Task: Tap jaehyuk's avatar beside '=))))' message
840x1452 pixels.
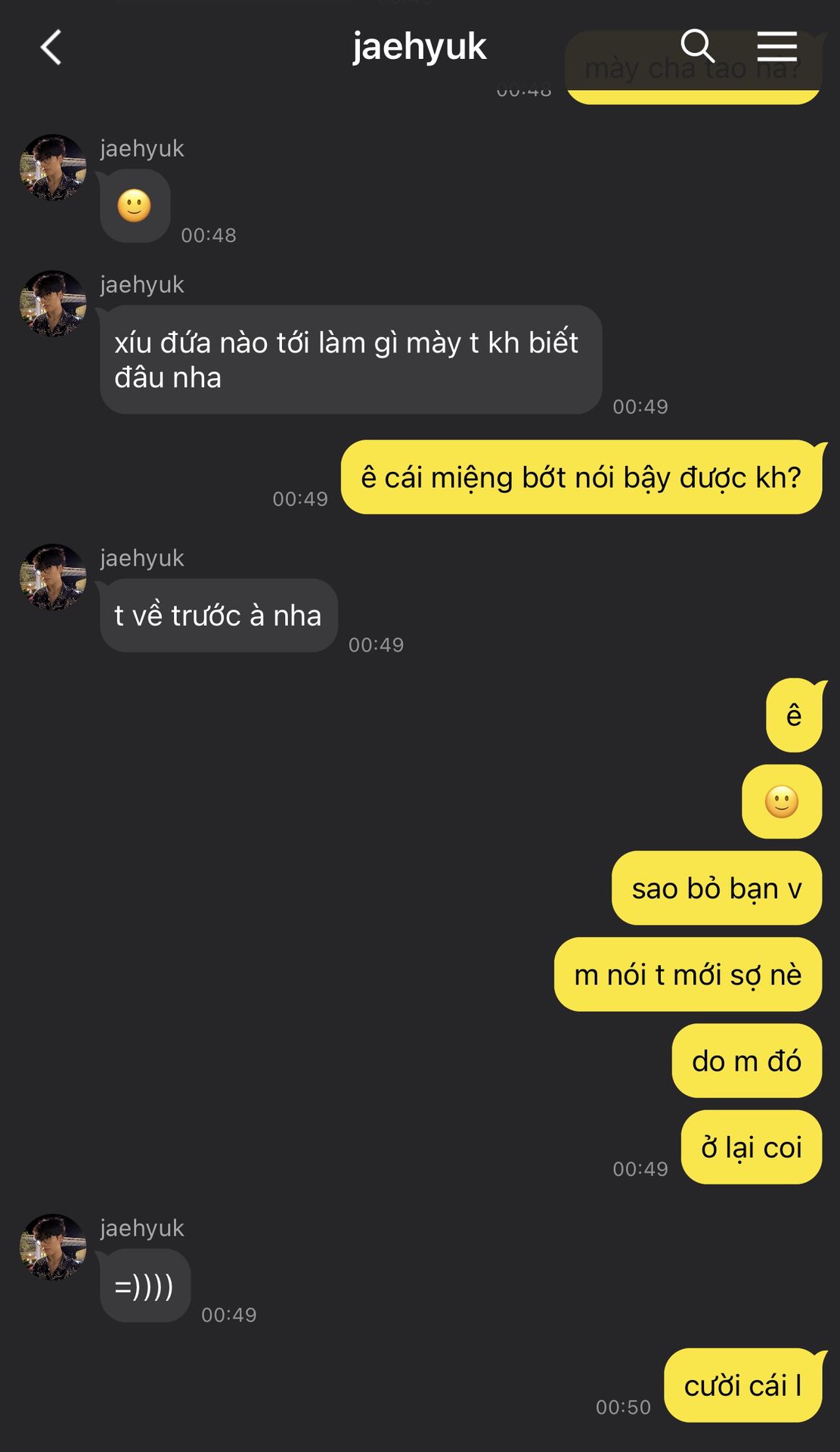Action: 53,1248
